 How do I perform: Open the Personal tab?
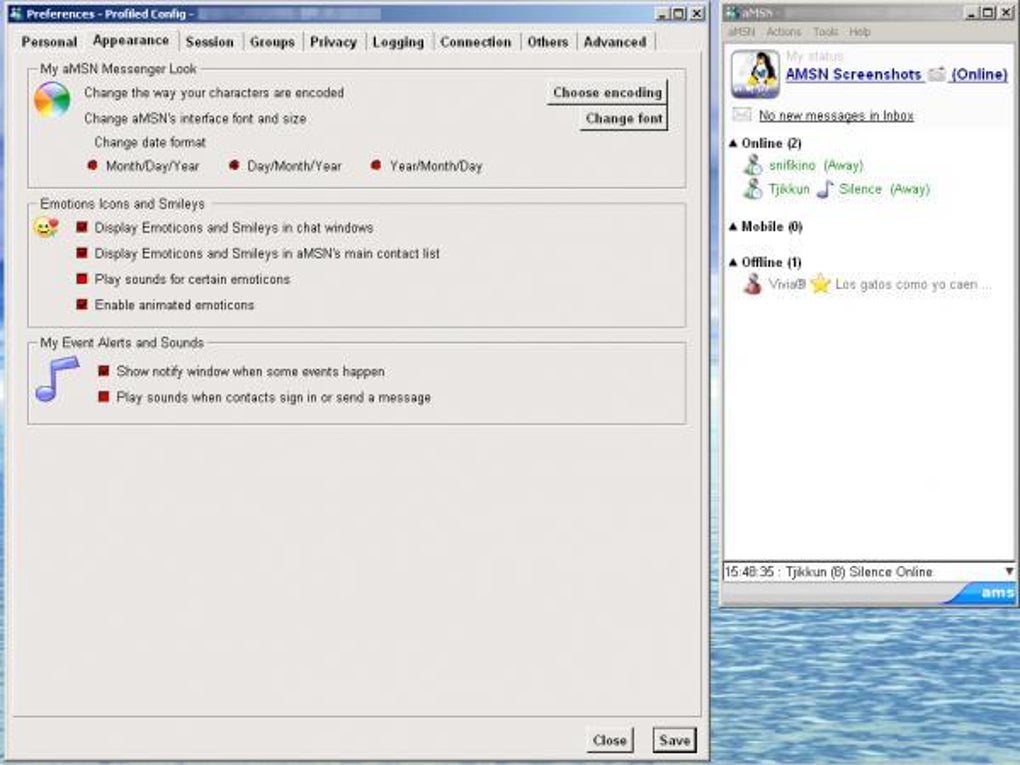point(49,42)
